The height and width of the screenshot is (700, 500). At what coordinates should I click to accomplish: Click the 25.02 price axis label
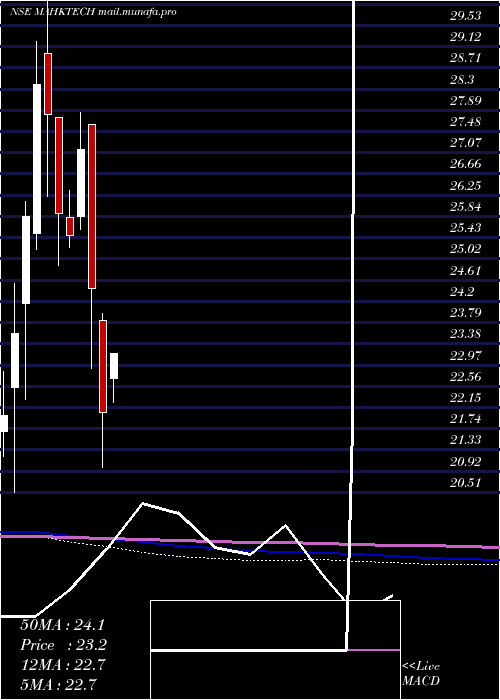click(466, 249)
